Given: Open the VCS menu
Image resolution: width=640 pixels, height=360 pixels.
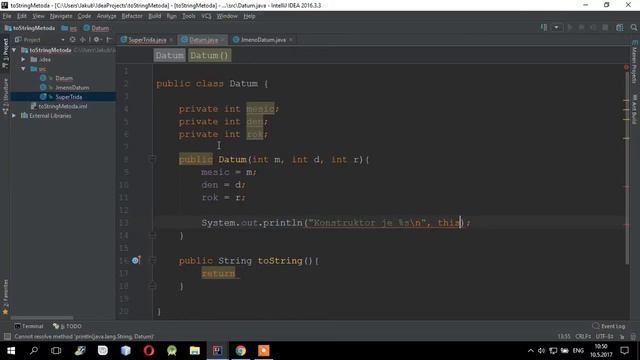Looking at the screenshot, I should click(206, 16).
